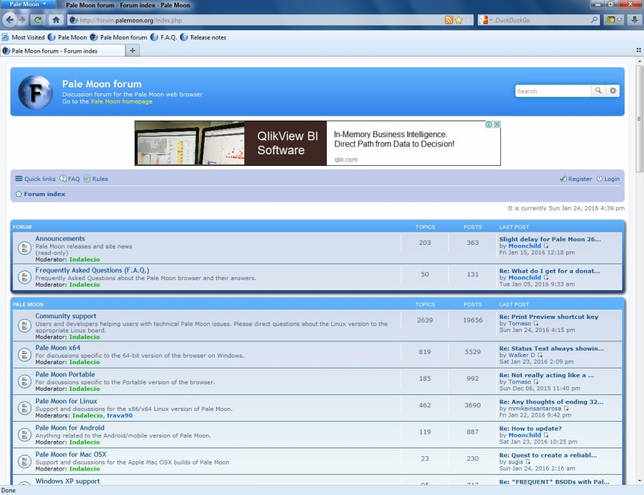Open the Community support forum
This screenshot has height=495, width=644.
tap(66, 316)
